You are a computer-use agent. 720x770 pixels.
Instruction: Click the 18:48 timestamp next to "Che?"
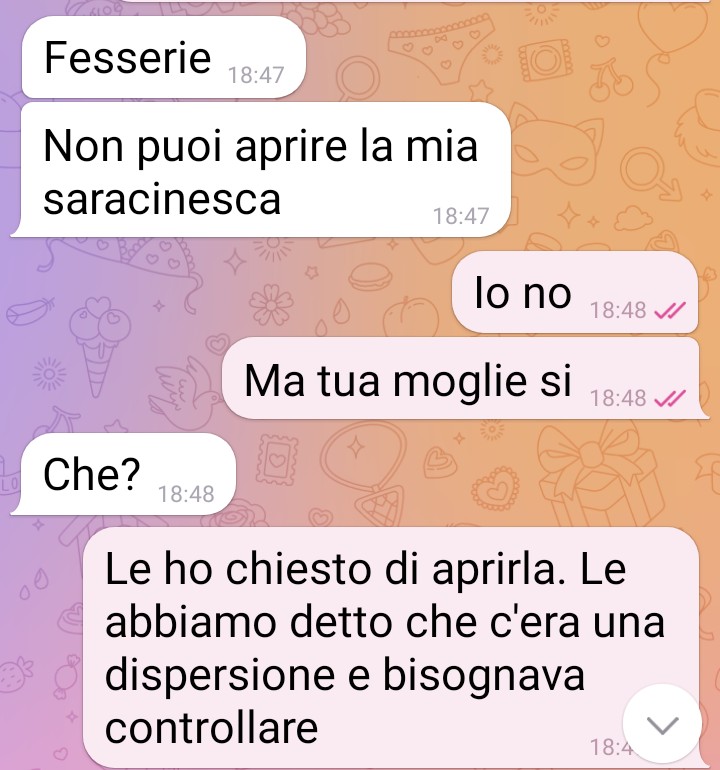pyautogui.click(x=186, y=494)
